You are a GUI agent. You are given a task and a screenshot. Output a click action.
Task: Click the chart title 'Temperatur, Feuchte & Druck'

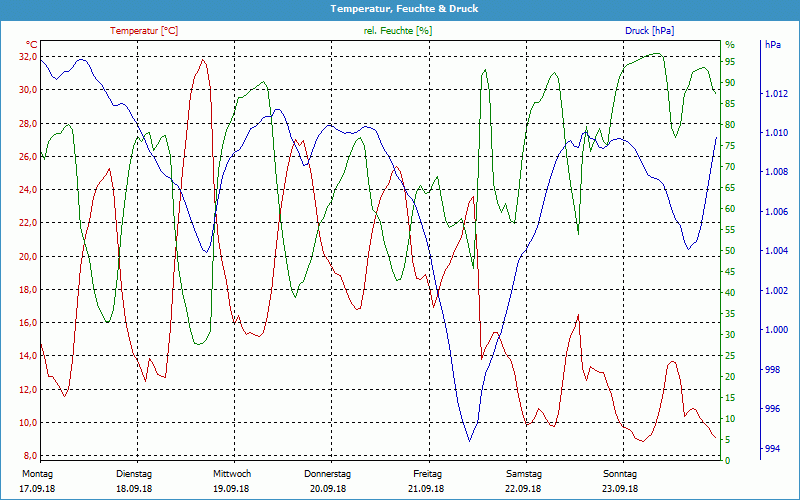pos(404,9)
